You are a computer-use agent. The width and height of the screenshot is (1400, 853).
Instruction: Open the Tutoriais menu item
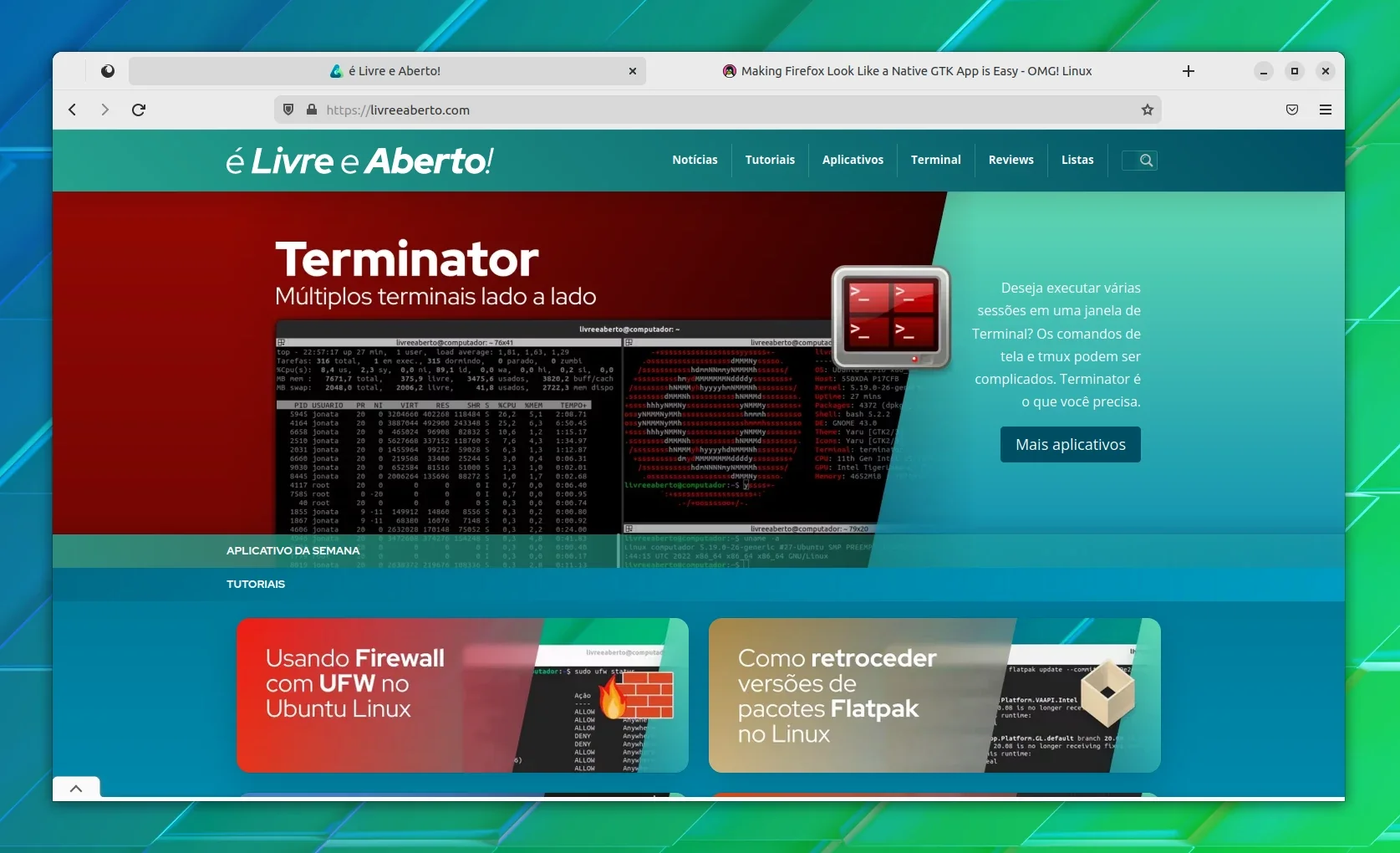[x=770, y=160]
